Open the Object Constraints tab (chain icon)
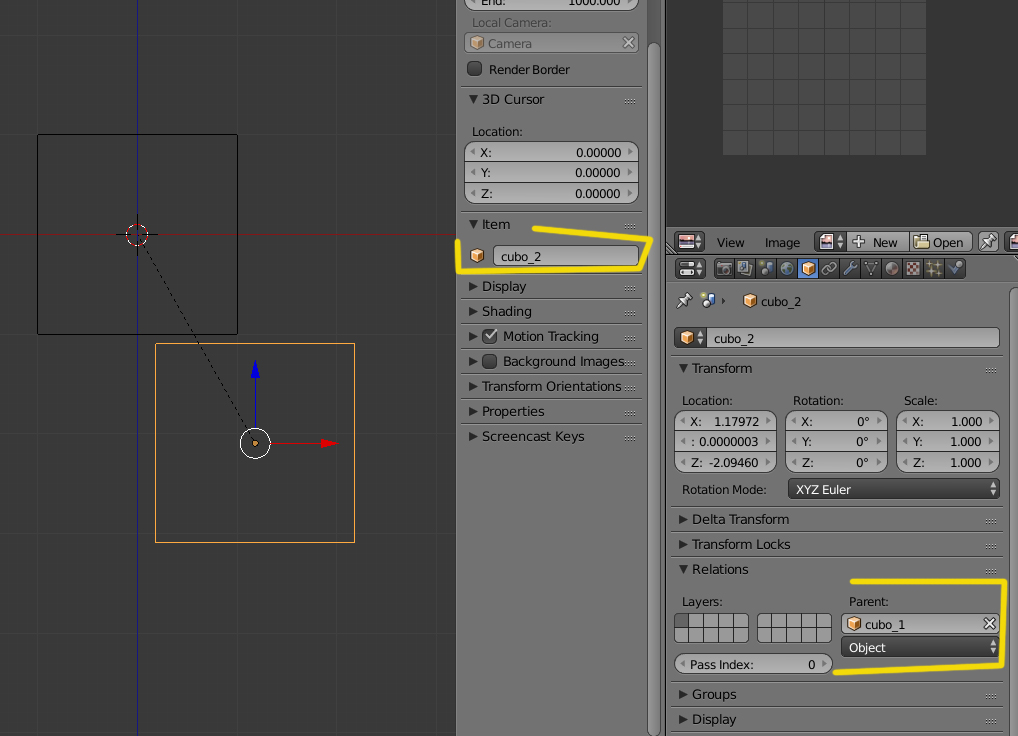 point(829,269)
